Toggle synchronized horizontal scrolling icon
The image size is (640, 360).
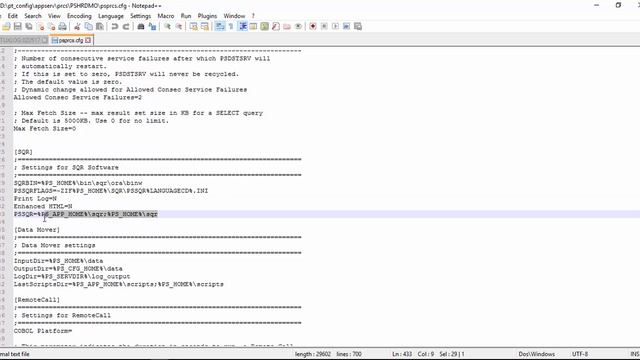point(205,27)
